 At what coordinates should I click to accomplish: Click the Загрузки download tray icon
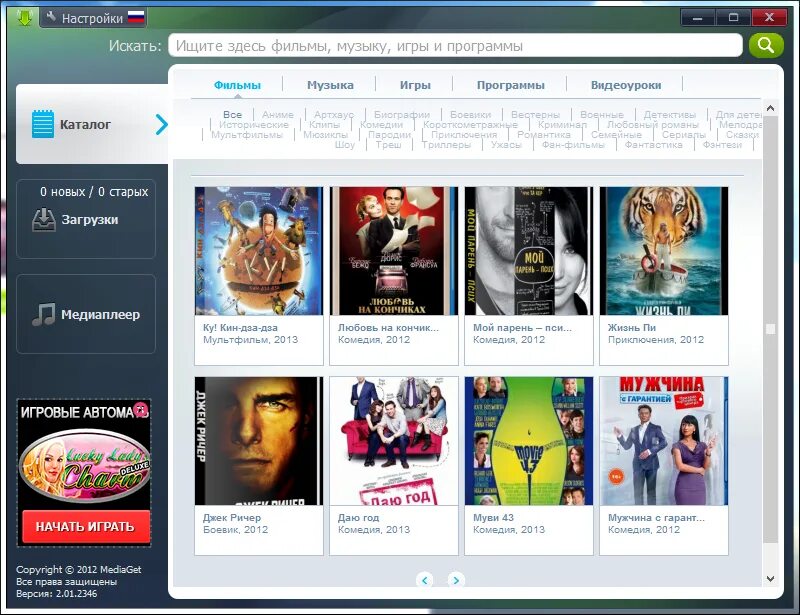(x=43, y=219)
